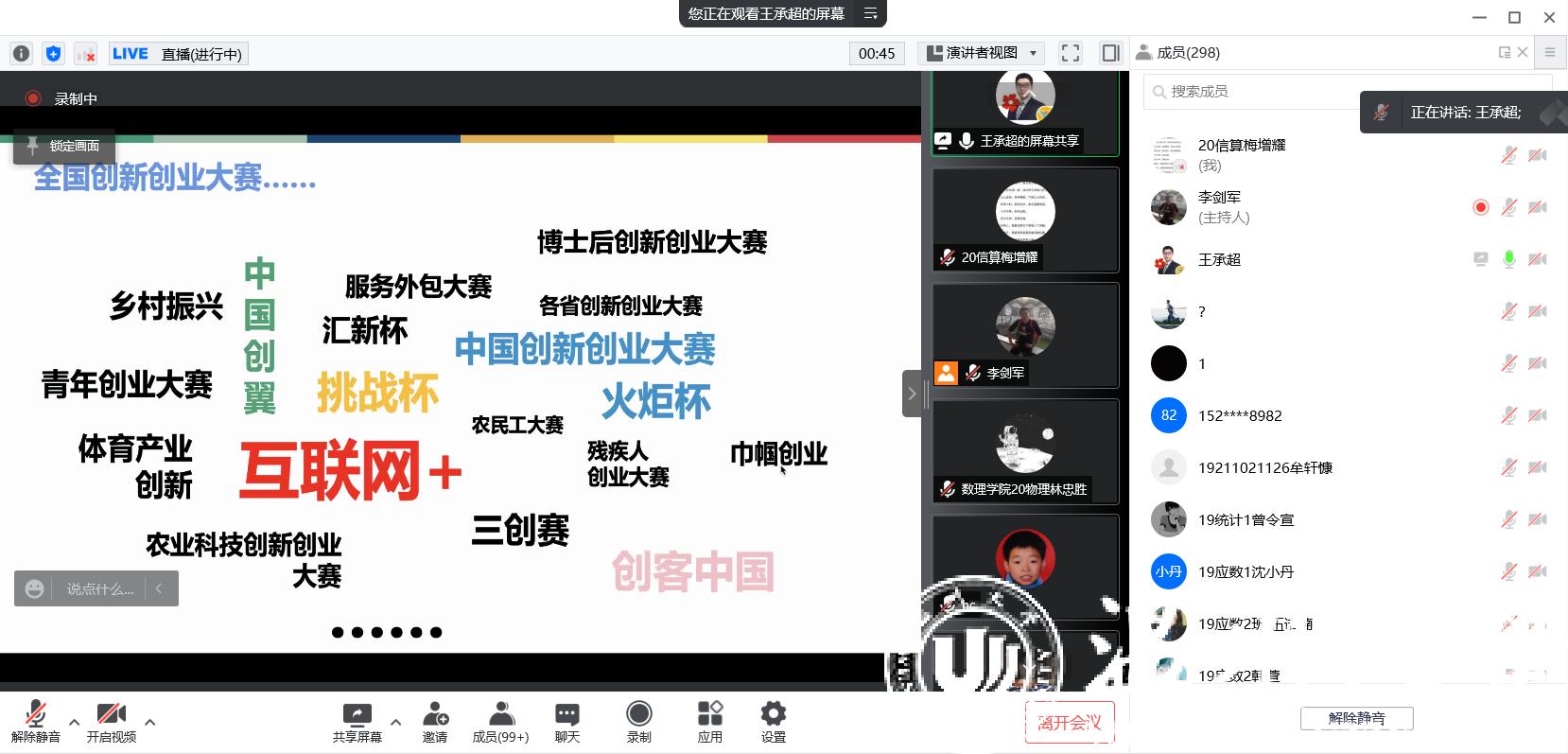1568x754 pixels.
Task: Toggle the side panel layout icon
Action: pos(1111,53)
